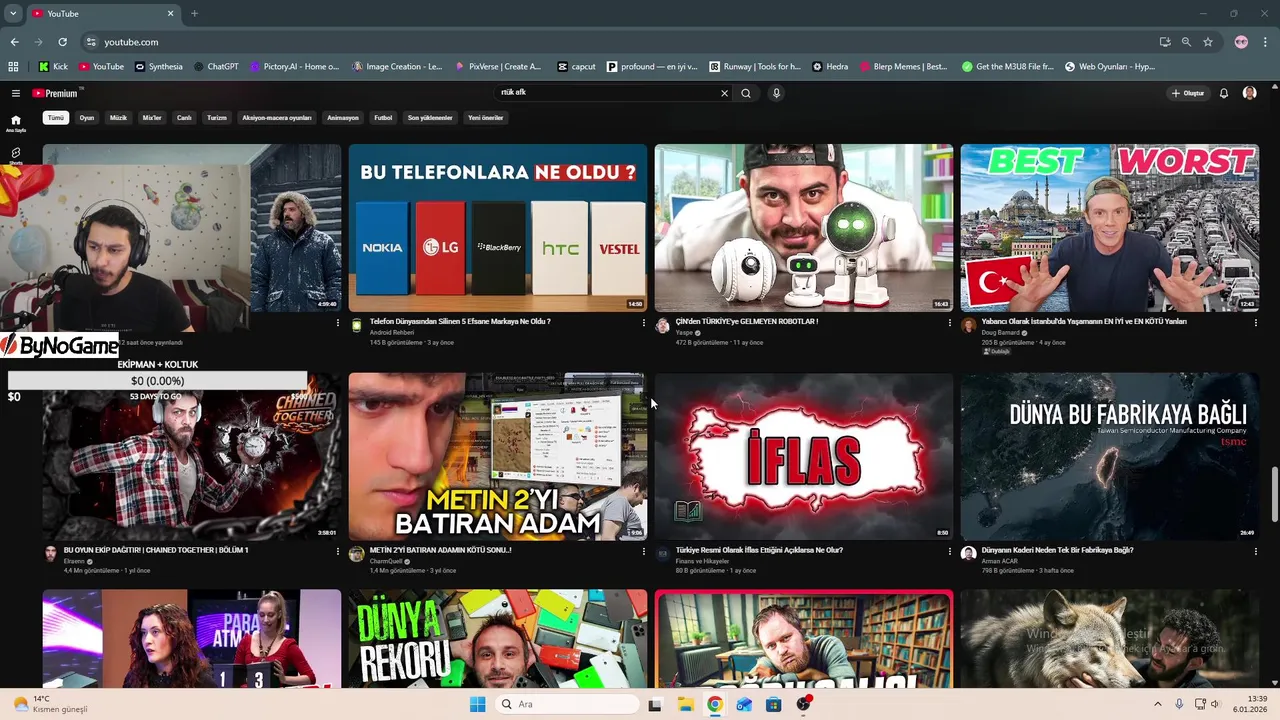Image resolution: width=1280 pixels, height=720 pixels.
Task: Open the Synthesia bookmark
Action: coord(158,67)
